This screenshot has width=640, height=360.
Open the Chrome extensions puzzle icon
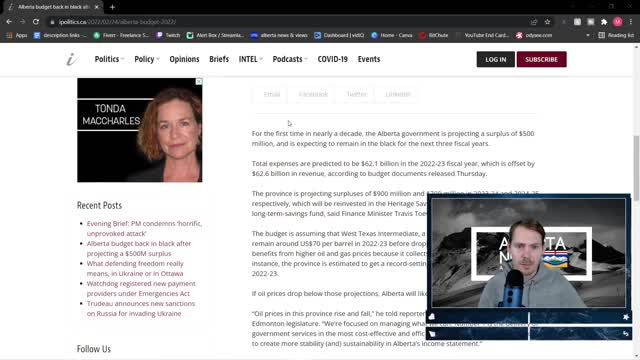pyautogui.click(x=604, y=22)
